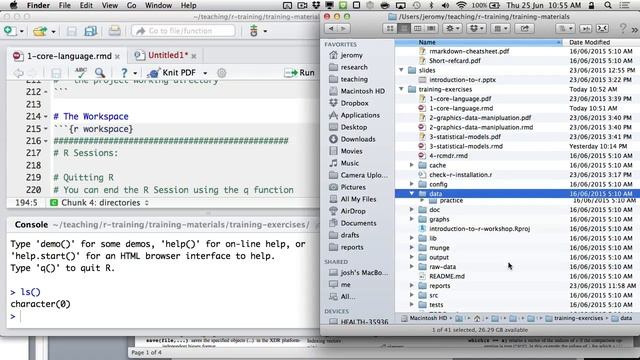Open teaching in Finder sidebar
Viewport: 640px width, 360px height.
(x=354, y=79)
